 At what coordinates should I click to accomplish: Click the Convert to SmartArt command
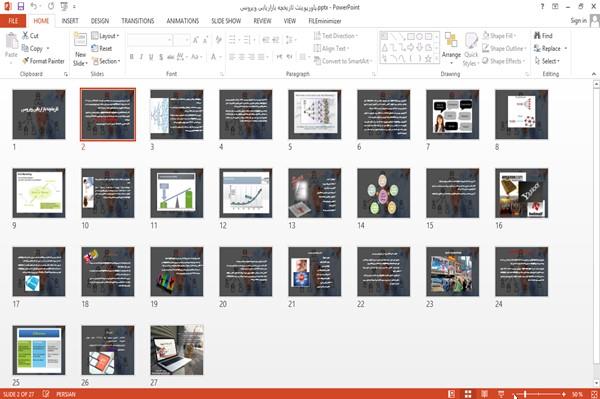tap(342, 61)
